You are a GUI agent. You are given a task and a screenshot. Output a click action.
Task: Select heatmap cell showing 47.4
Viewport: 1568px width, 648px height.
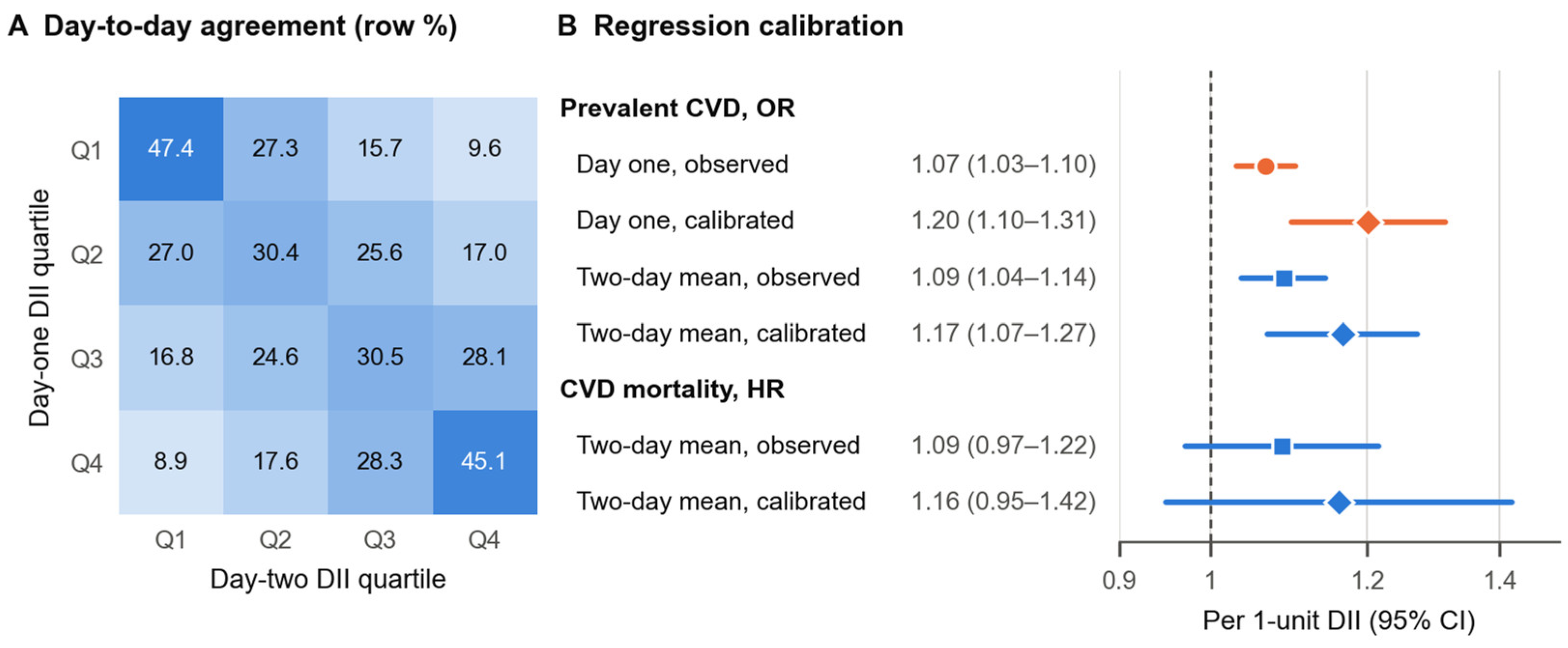pyautogui.click(x=171, y=149)
